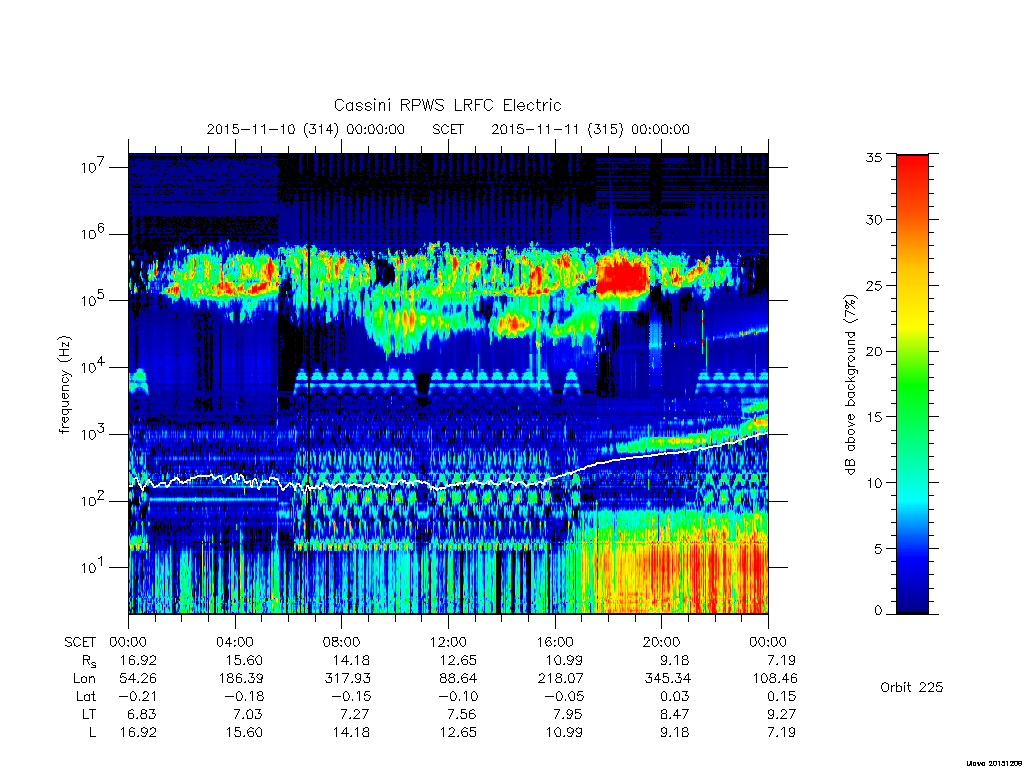This screenshot has width=1024, height=768.
Task: Click start time '2015-11-10 (314) 00:00:00'
Action: [306, 129]
